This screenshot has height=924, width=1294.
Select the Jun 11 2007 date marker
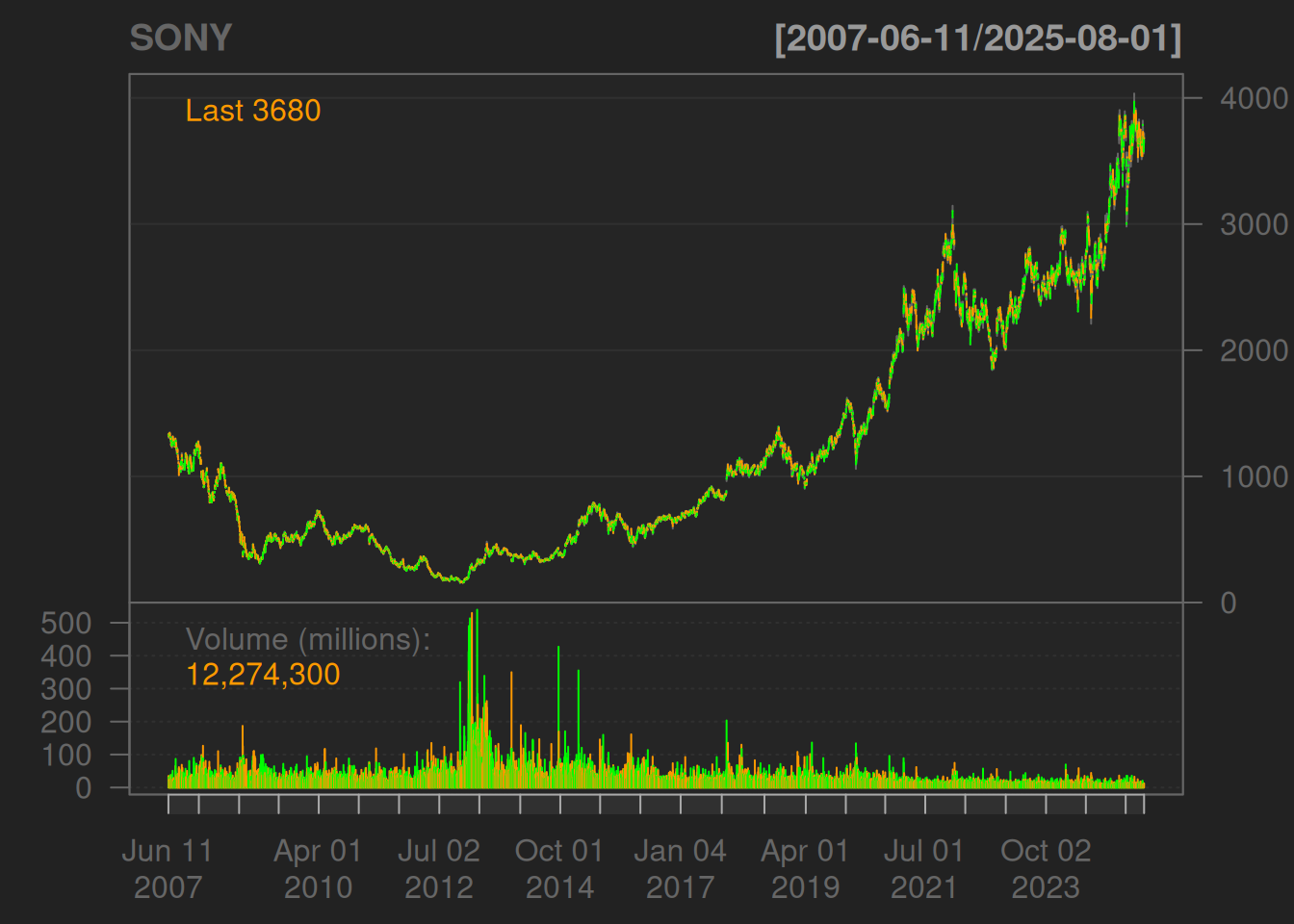[x=168, y=868]
